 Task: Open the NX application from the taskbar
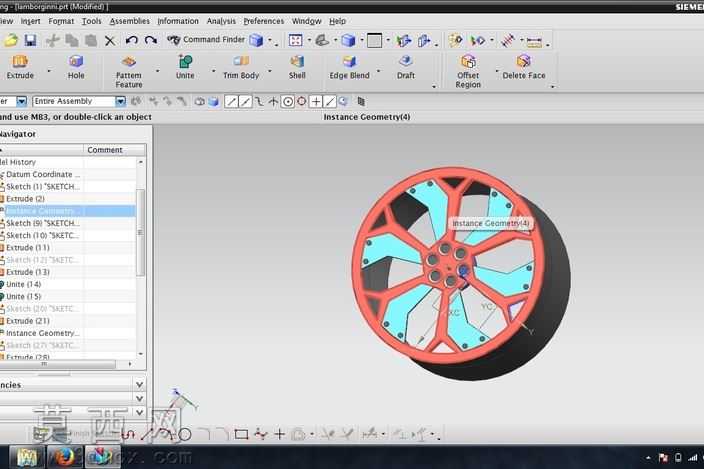click(102, 456)
